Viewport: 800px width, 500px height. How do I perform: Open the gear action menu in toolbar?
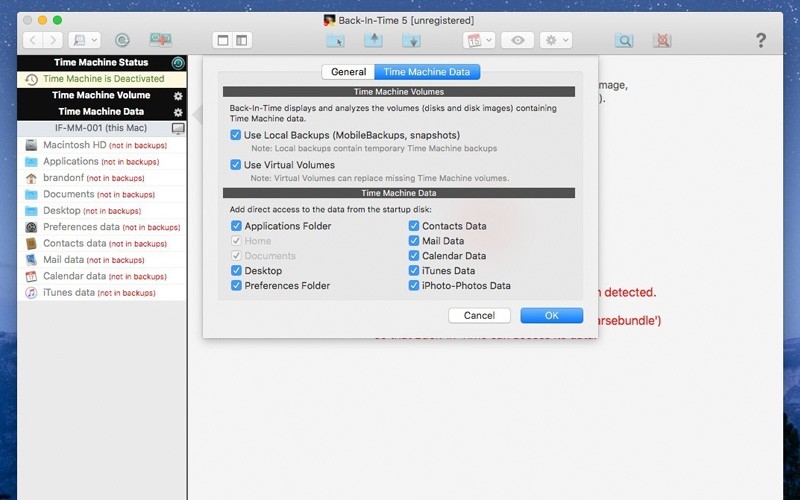coord(556,40)
